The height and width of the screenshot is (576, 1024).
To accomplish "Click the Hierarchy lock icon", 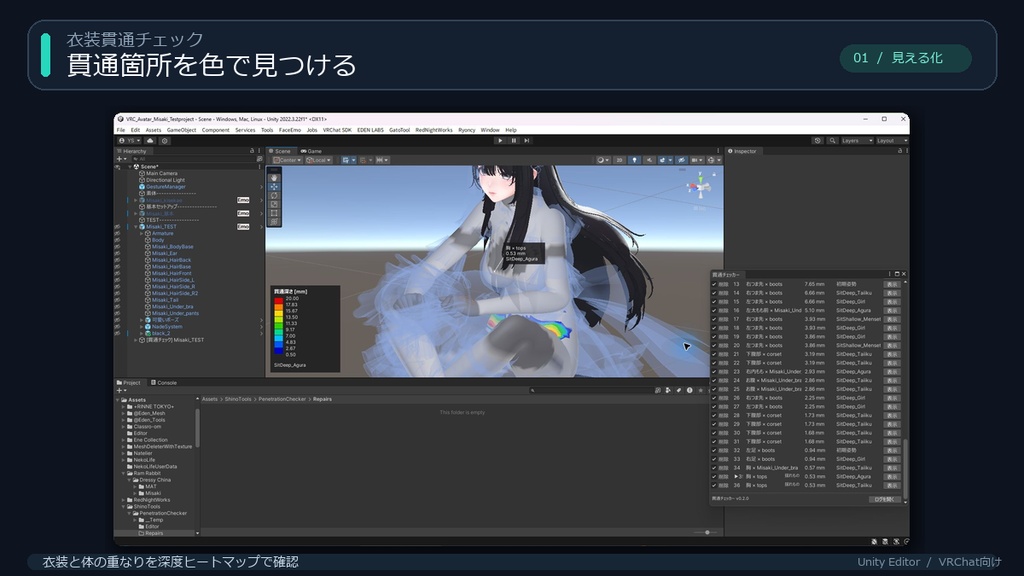I will click(x=252, y=151).
